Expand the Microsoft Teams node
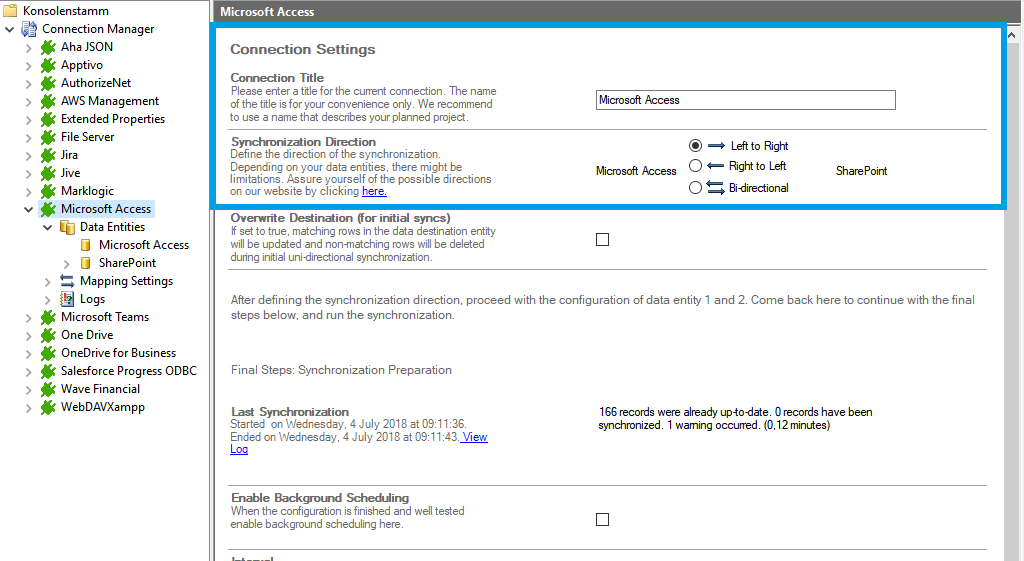 (28, 318)
